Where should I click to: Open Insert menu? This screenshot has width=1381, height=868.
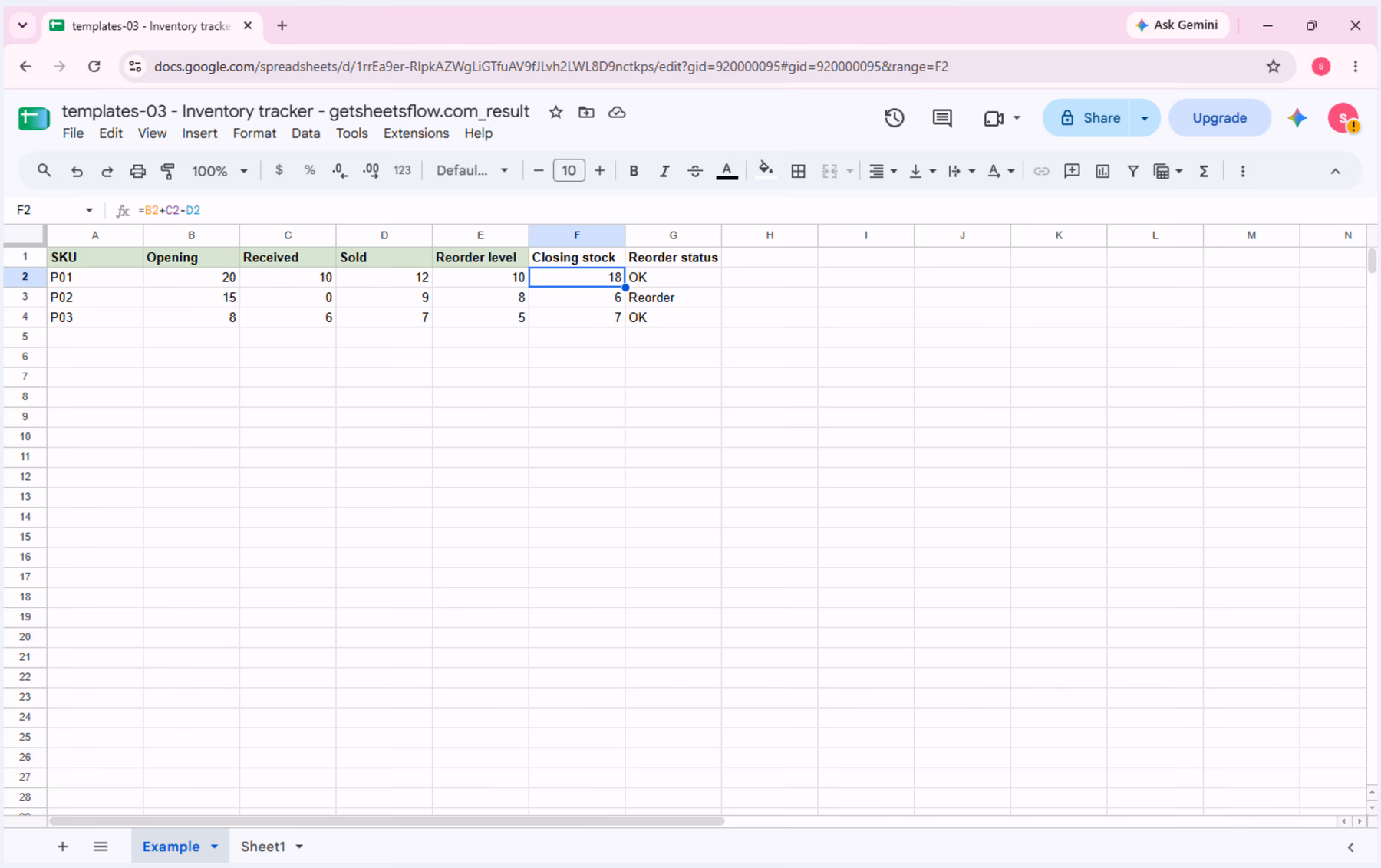point(199,133)
